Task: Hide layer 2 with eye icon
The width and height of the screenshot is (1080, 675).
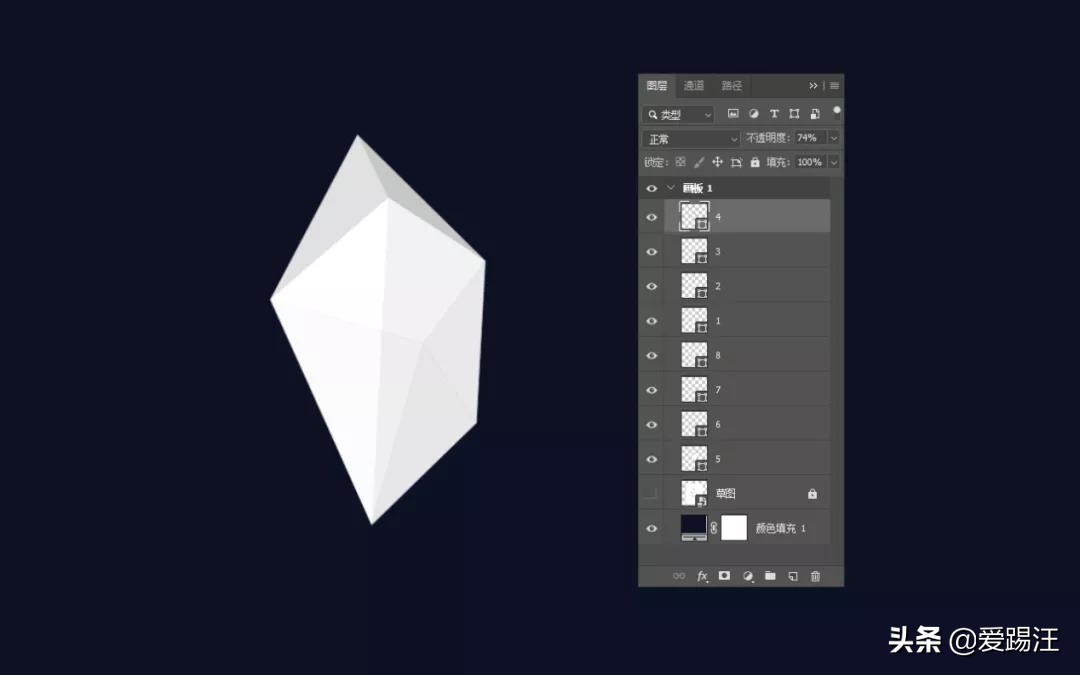Action: tap(652, 286)
